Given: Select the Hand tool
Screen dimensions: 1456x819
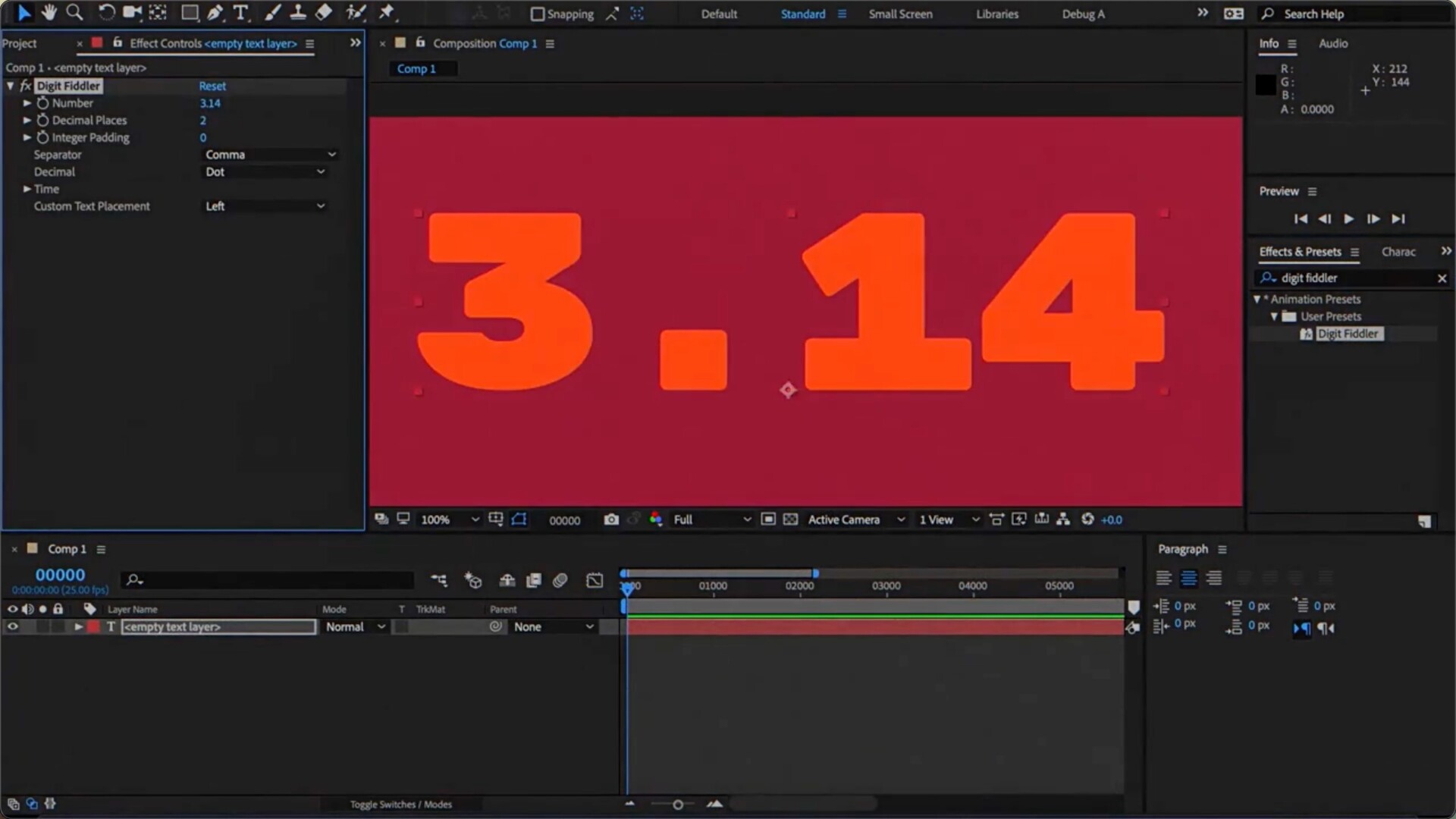Looking at the screenshot, I should (49, 12).
